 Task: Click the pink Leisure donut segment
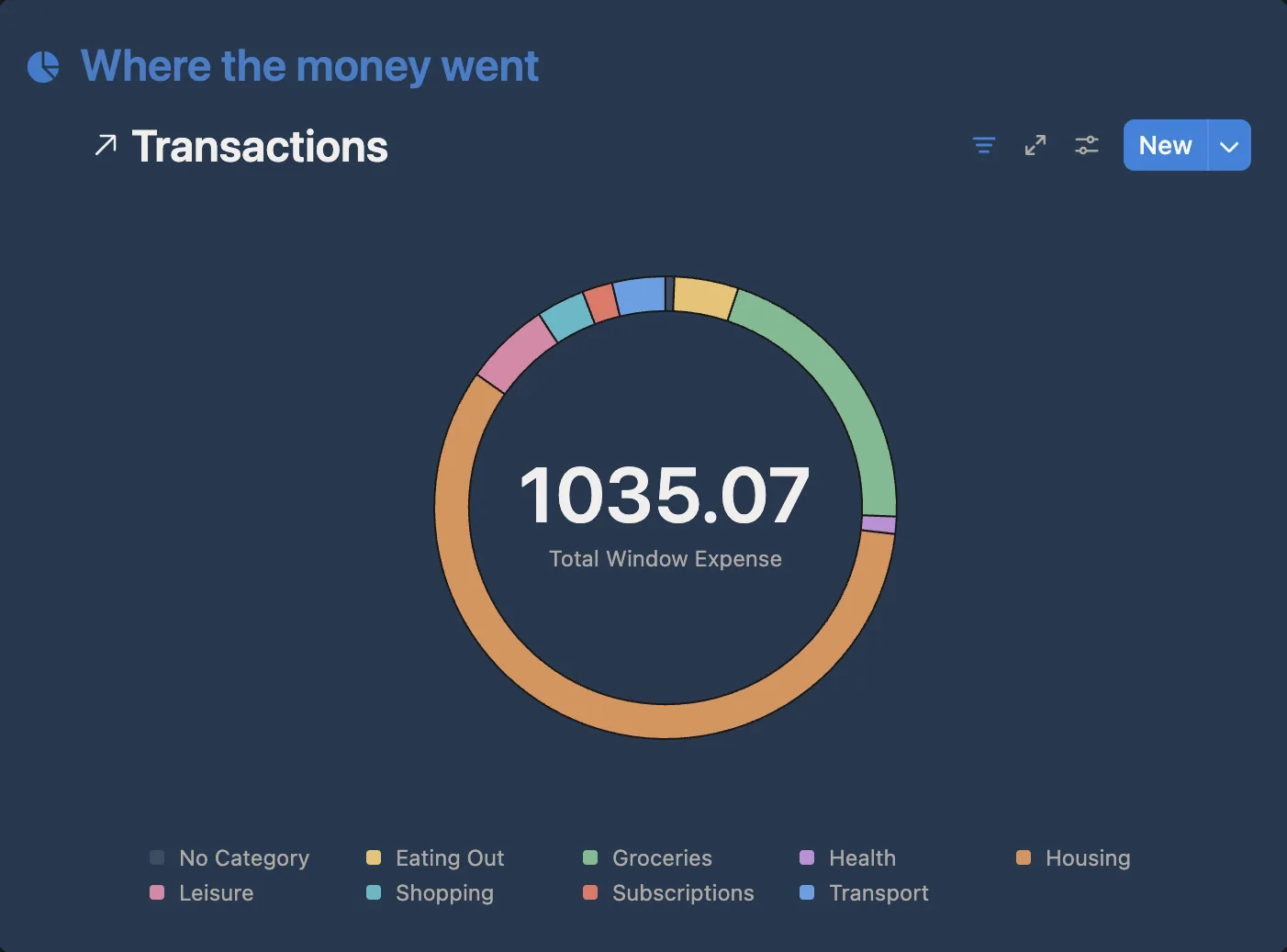pos(515,353)
